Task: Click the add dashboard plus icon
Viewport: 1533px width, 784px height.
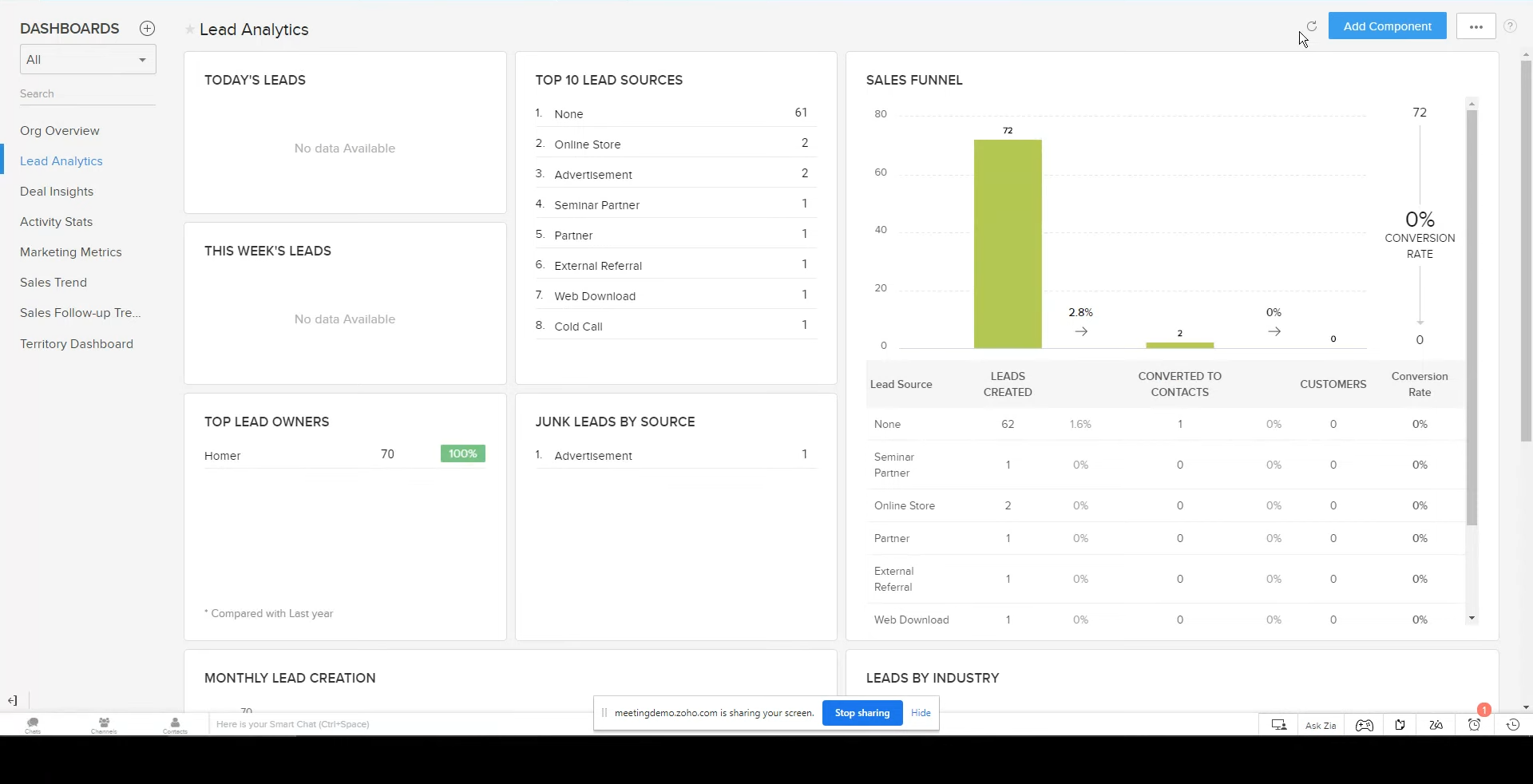Action: [147, 29]
